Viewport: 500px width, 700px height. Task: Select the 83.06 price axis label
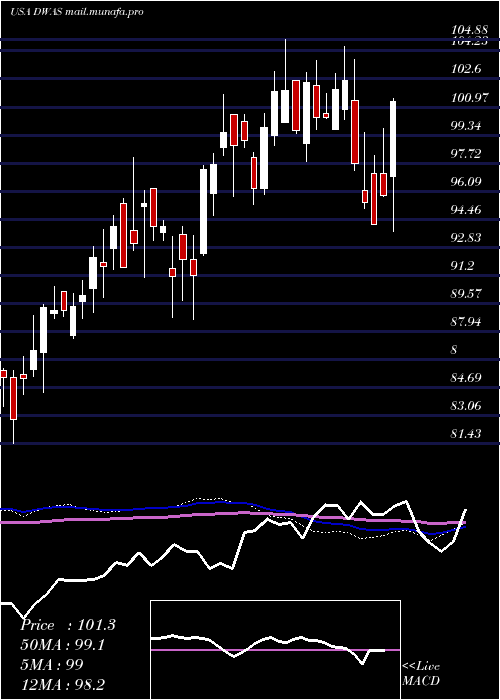click(x=467, y=406)
